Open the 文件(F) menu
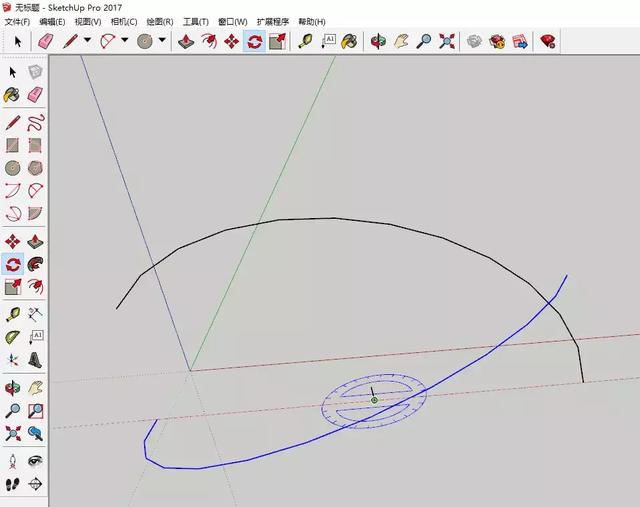The width and height of the screenshot is (640, 507). click(17, 22)
